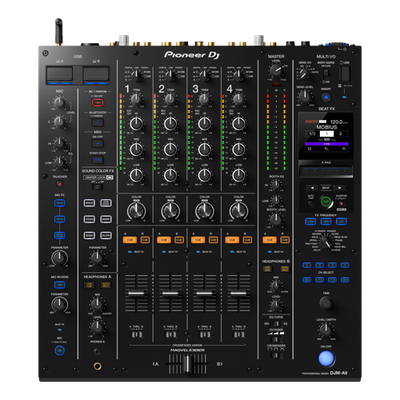The width and height of the screenshot is (400, 400).
Task: Click the MASTER LEVEL knob
Action: [276, 70]
